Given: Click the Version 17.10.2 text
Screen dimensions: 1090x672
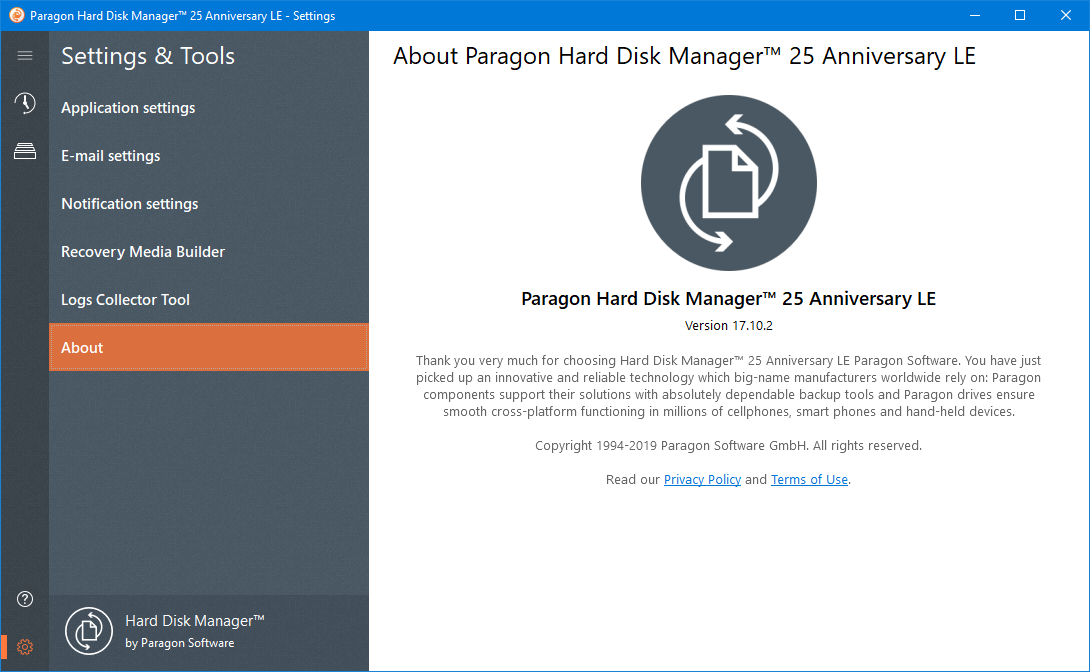Looking at the screenshot, I should (x=729, y=325).
